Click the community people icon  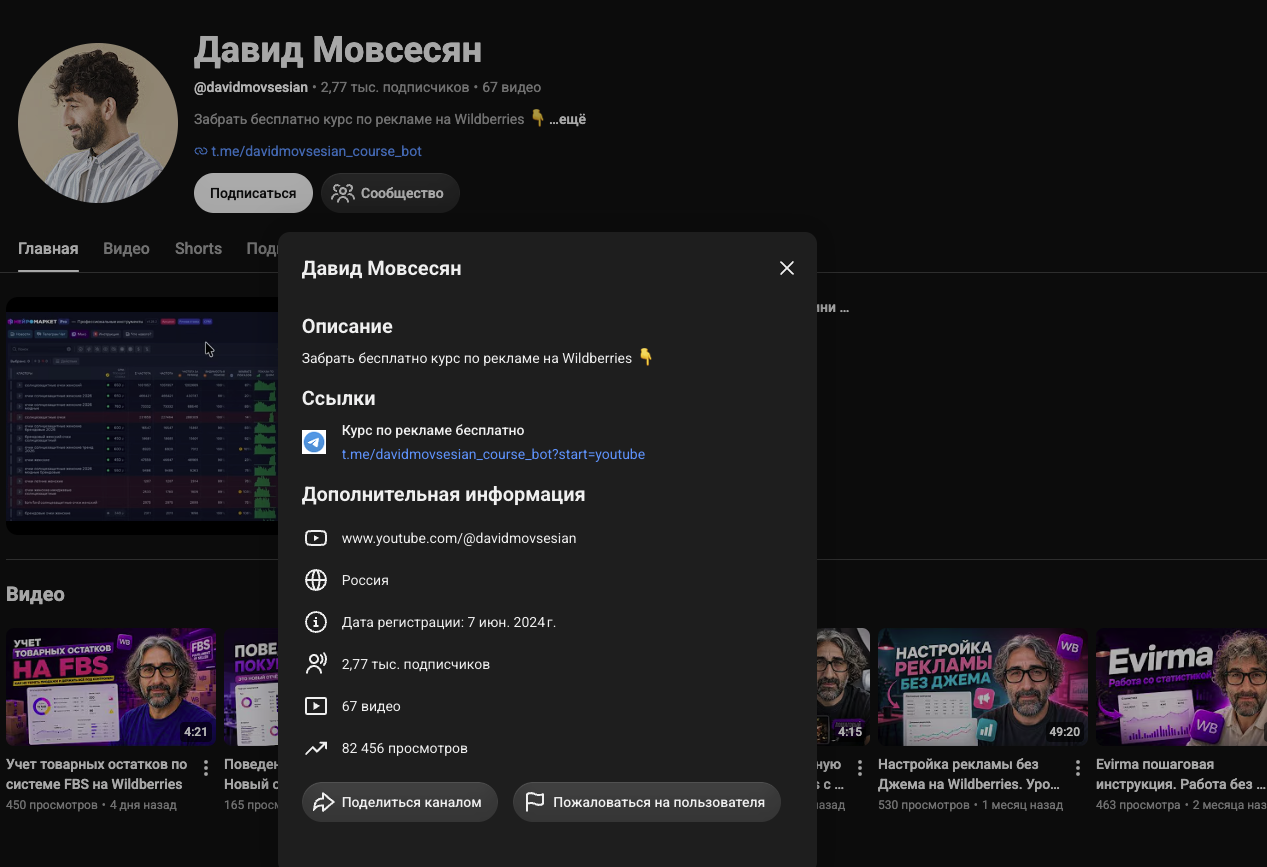pos(343,193)
